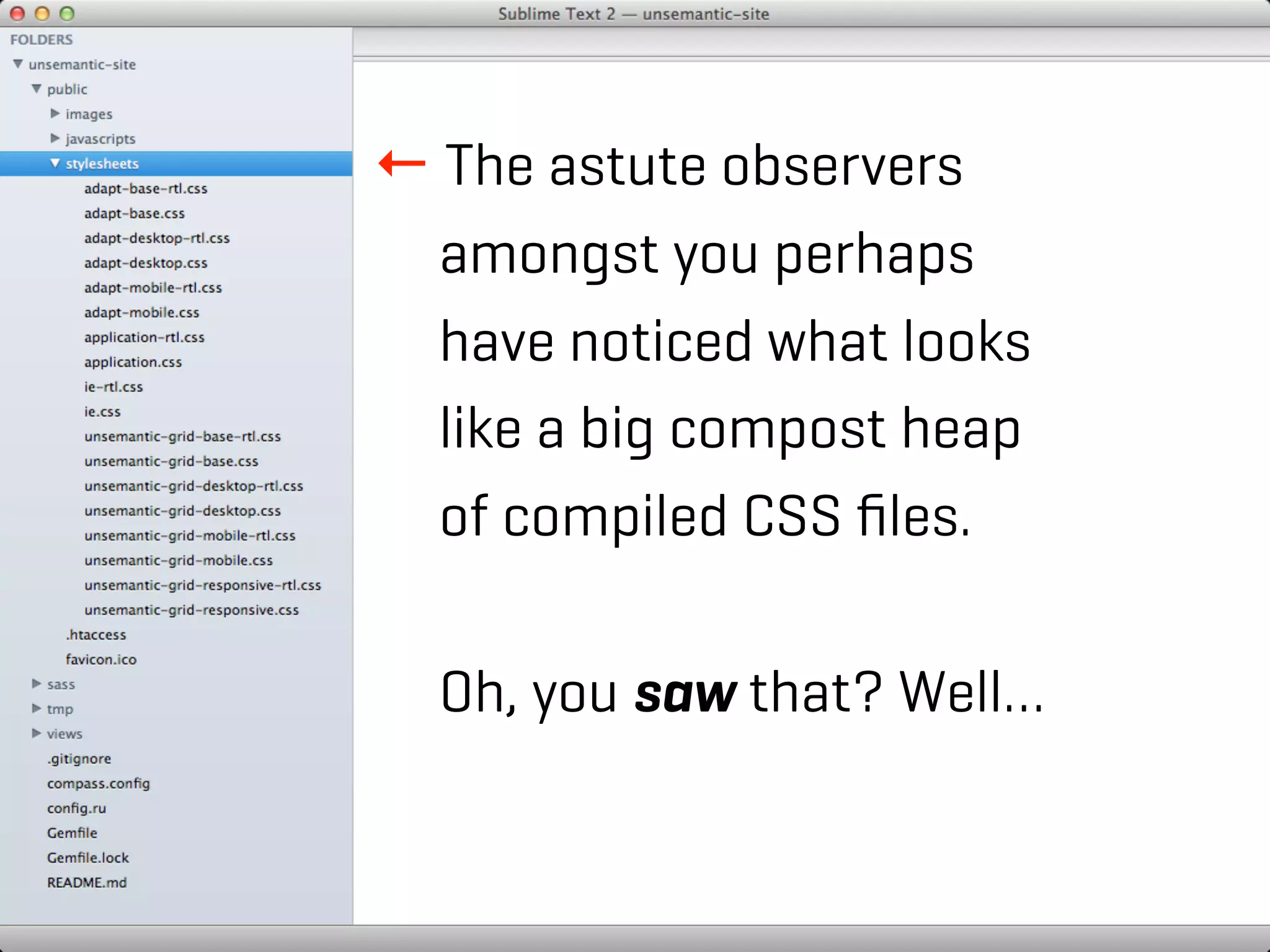1270x952 pixels.
Task: Select ie-rtl.css file
Action: pos(113,387)
